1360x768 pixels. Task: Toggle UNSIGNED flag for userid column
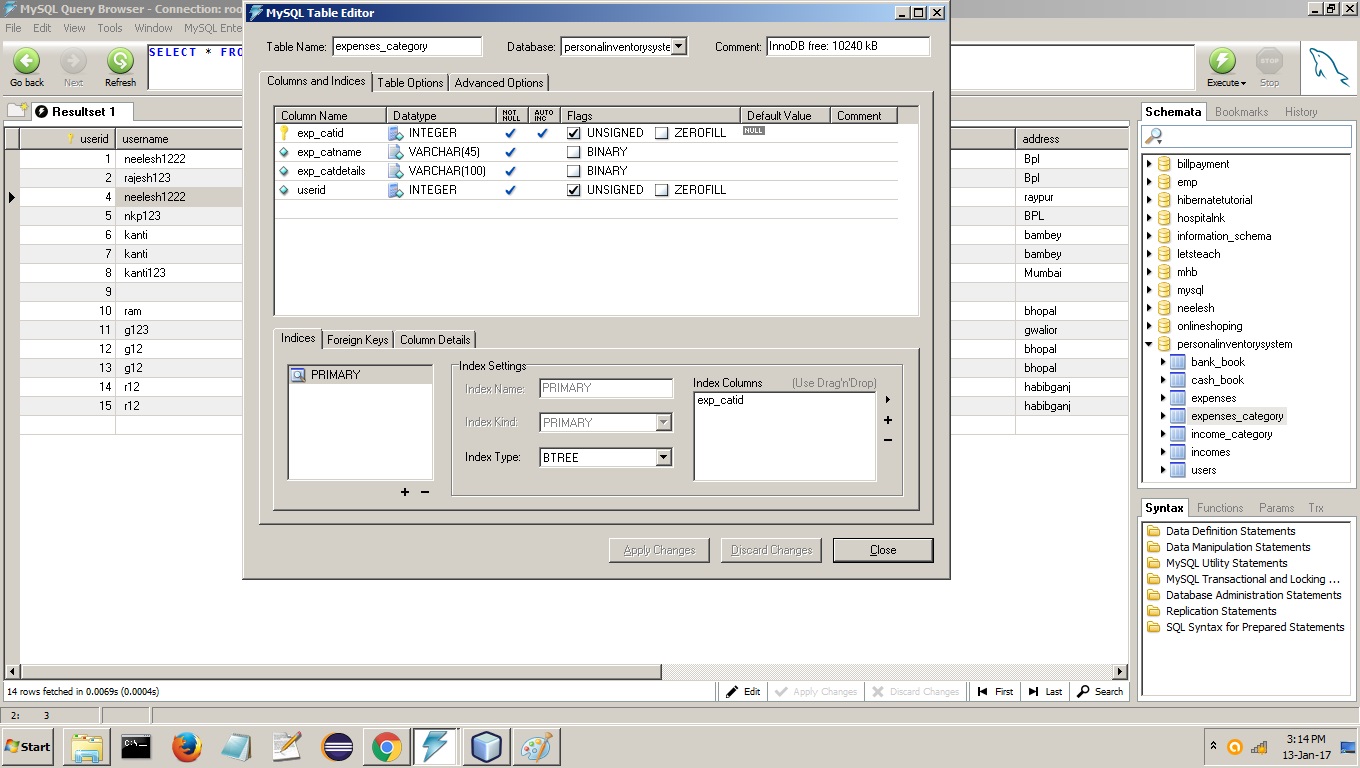coord(574,190)
